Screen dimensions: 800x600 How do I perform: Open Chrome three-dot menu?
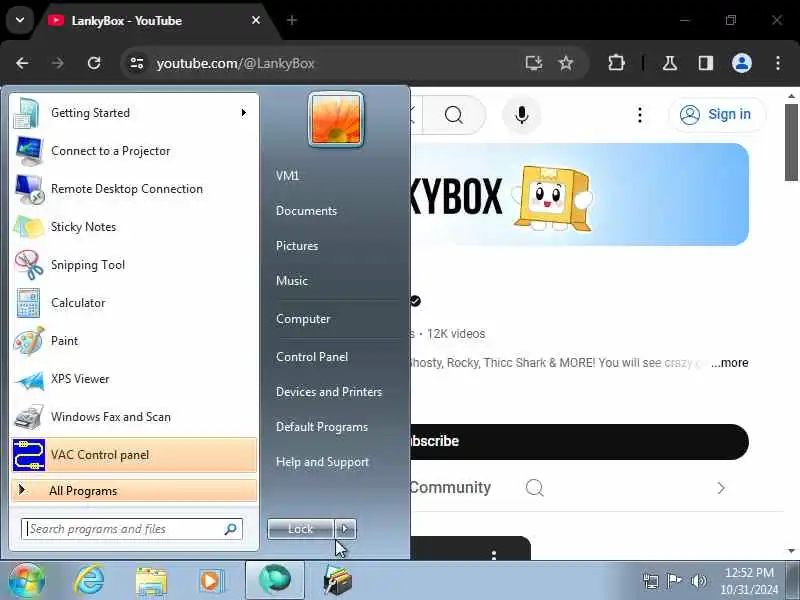pos(778,63)
